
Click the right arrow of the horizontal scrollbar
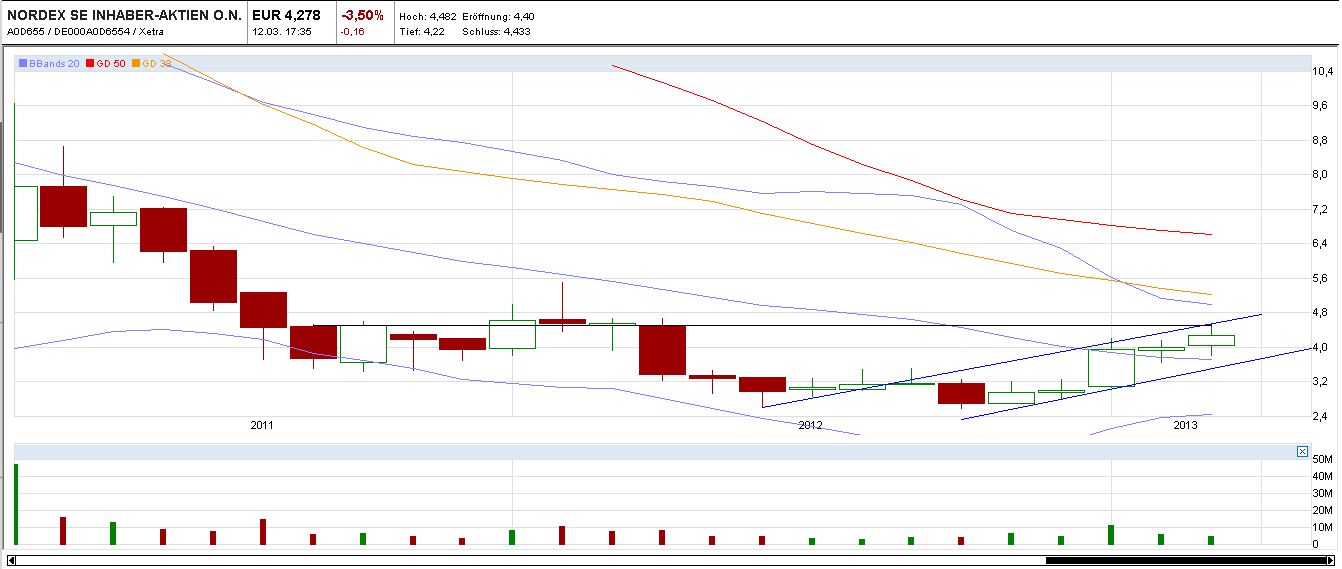coord(1331,560)
